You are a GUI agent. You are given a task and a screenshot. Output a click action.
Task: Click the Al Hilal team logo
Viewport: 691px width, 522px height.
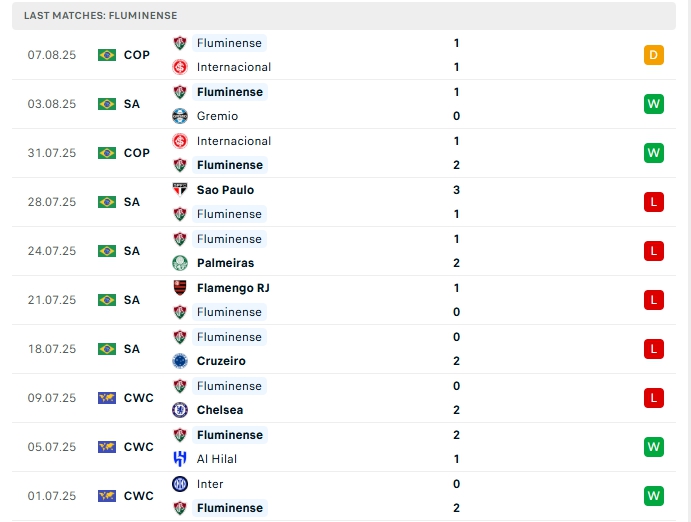click(180, 459)
